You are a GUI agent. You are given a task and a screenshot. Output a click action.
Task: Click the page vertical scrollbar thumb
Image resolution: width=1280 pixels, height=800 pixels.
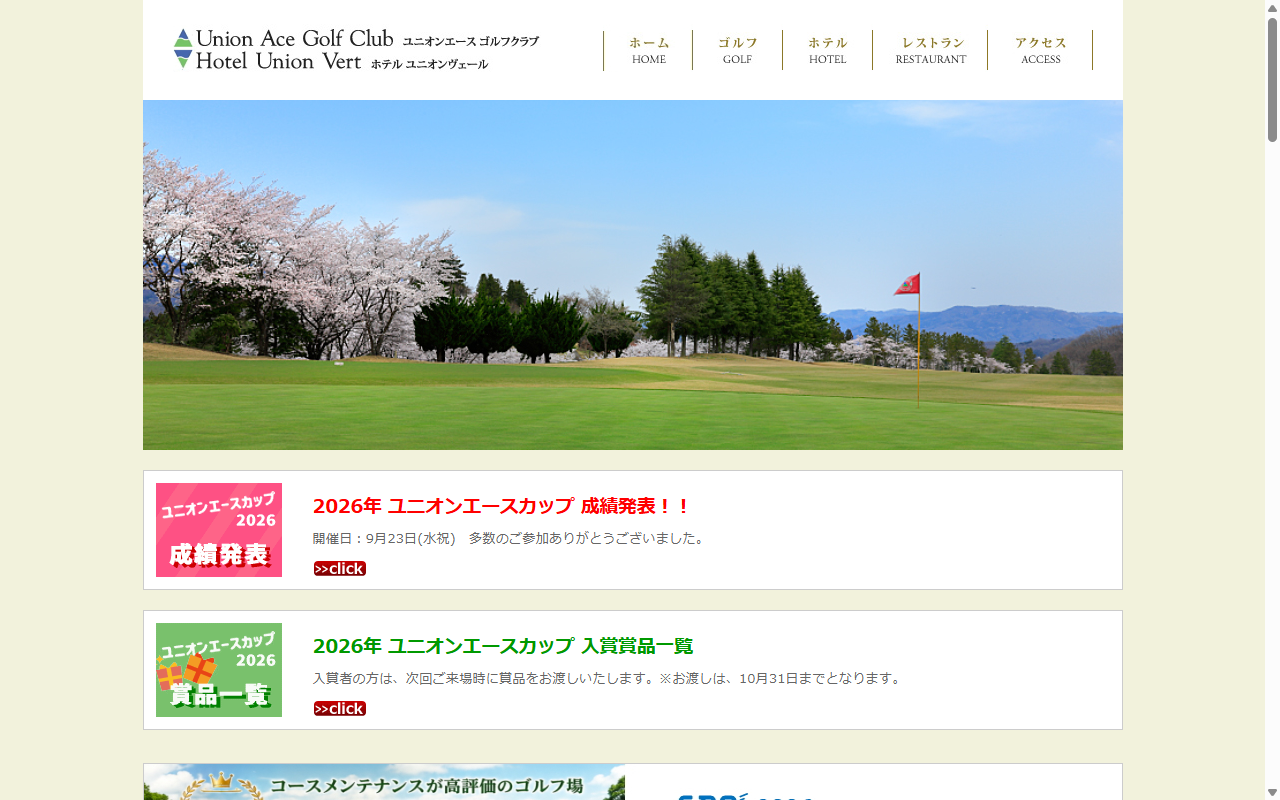tap(1272, 80)
